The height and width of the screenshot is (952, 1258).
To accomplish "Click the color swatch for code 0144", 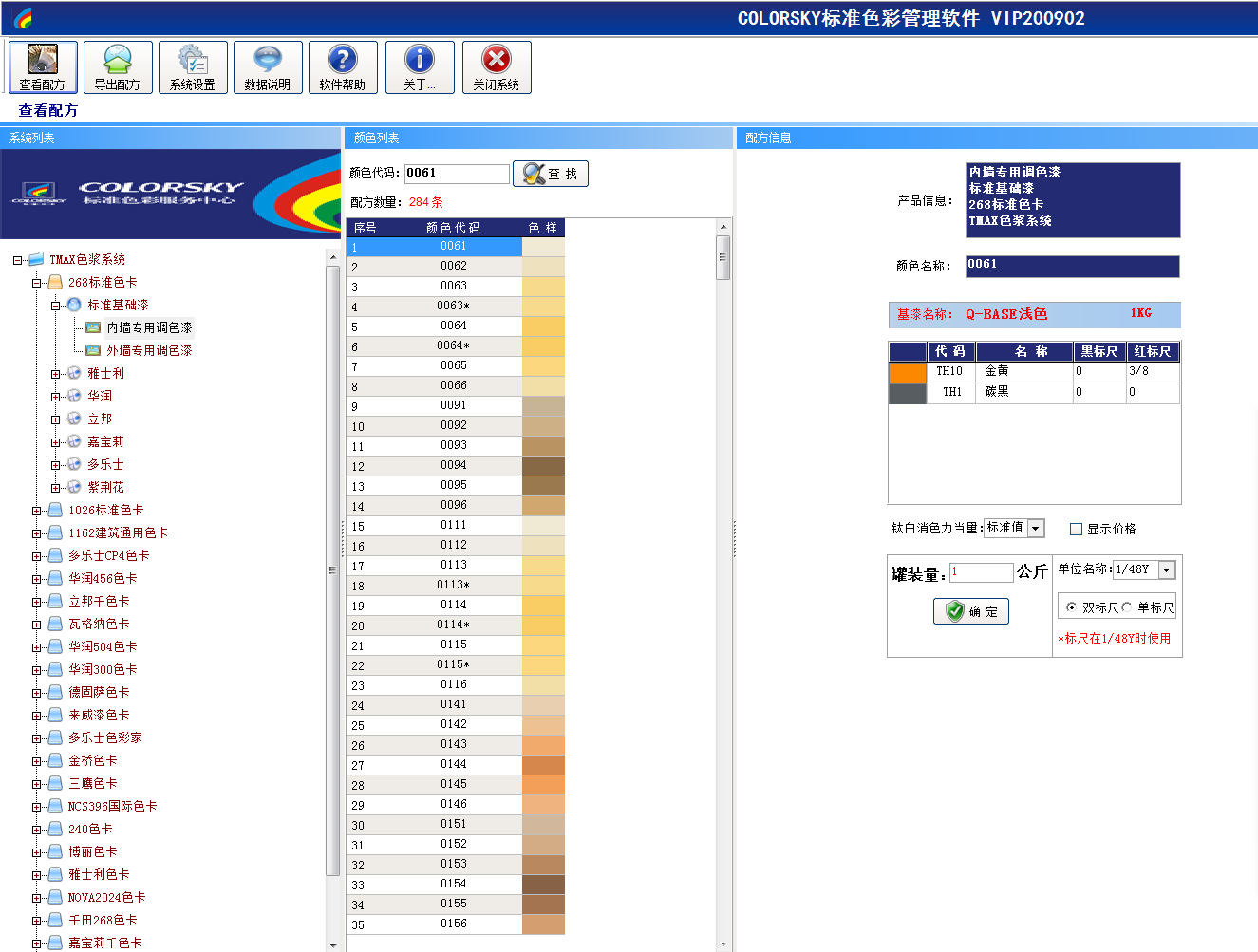I will [543, 765].
